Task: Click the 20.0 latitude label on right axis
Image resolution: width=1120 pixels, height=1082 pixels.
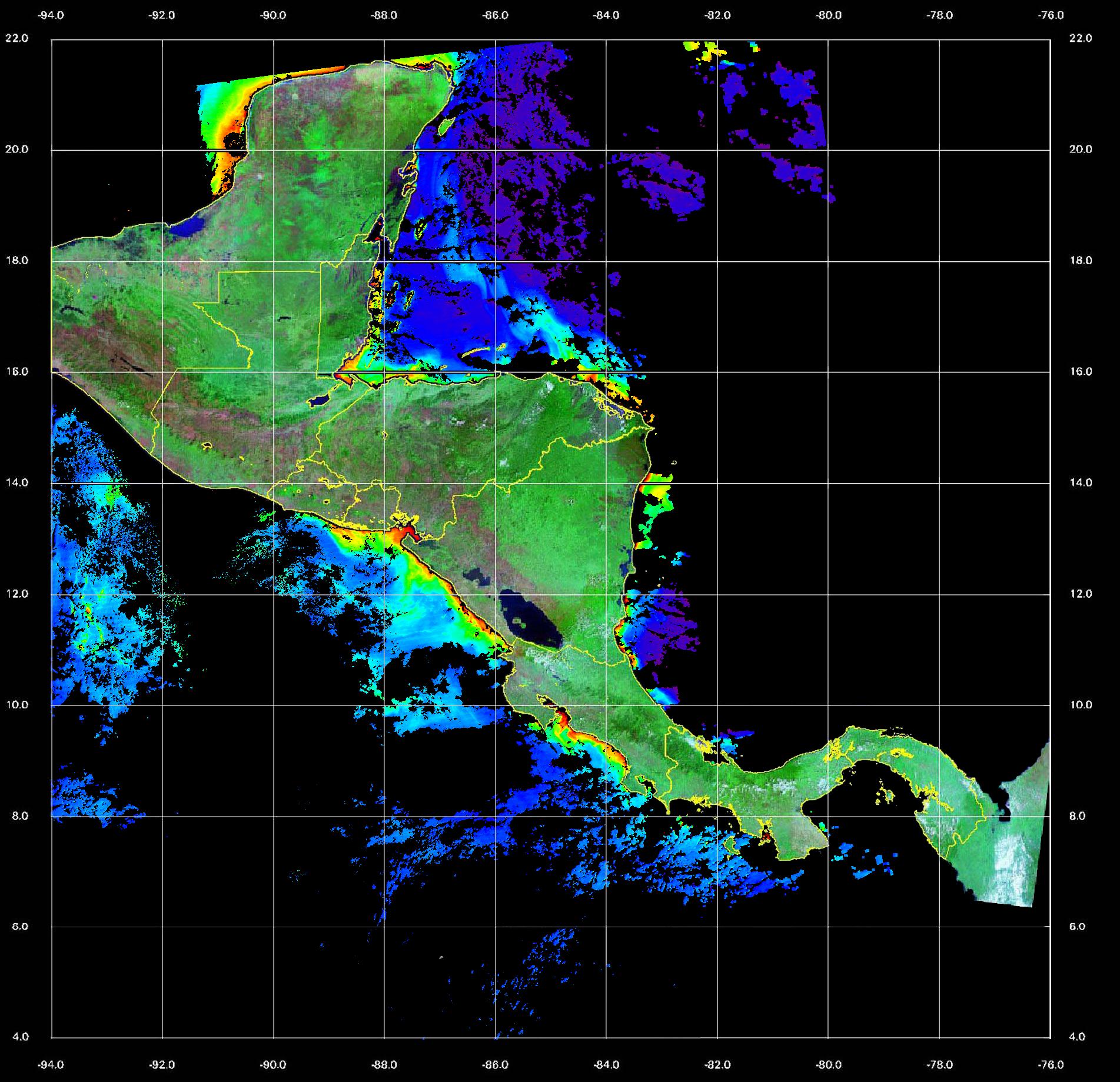Action: tap(1080, 149)
